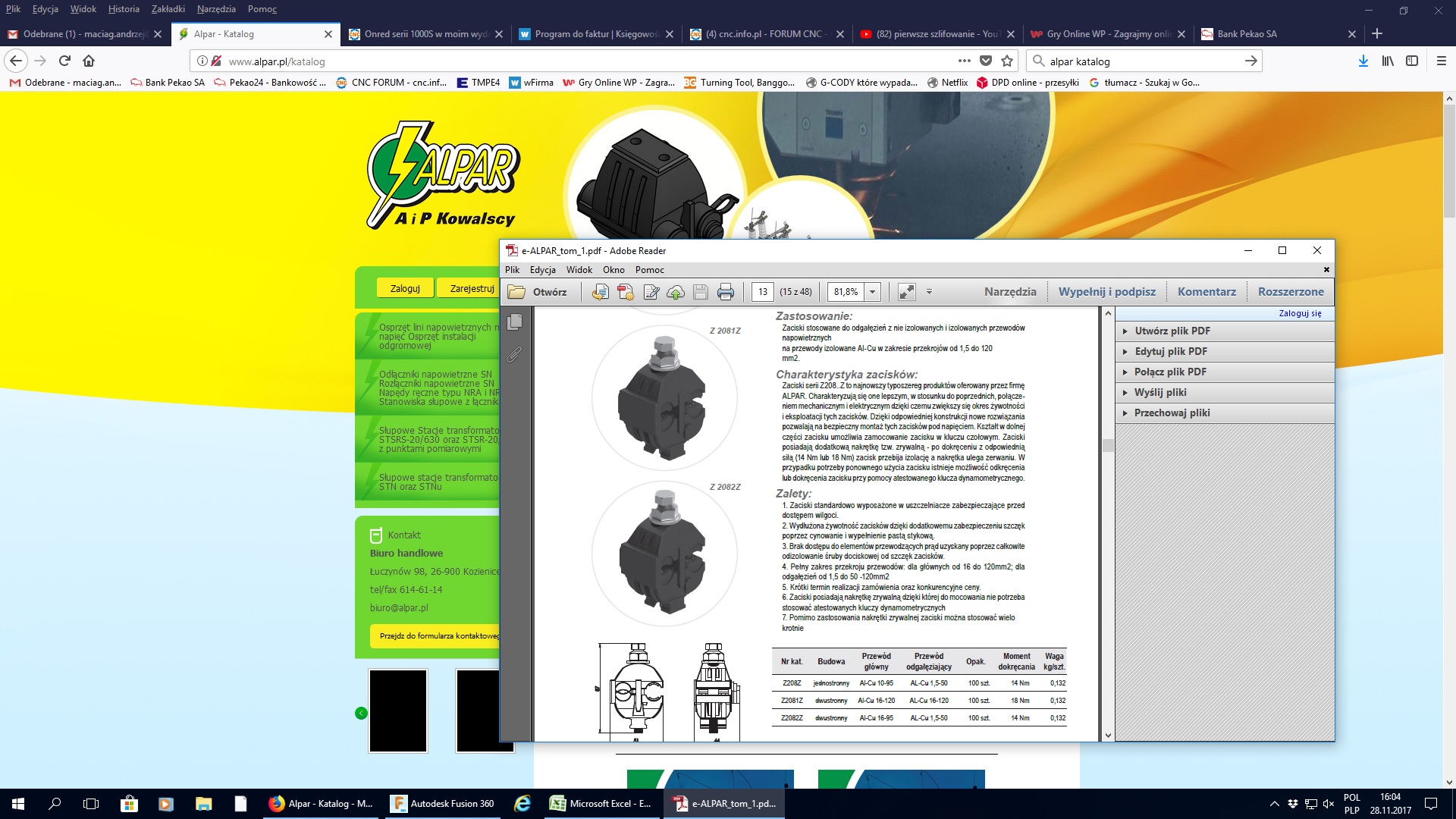
Task: Open the Narzędzia pane in Reader
Action: point(1010,292)
